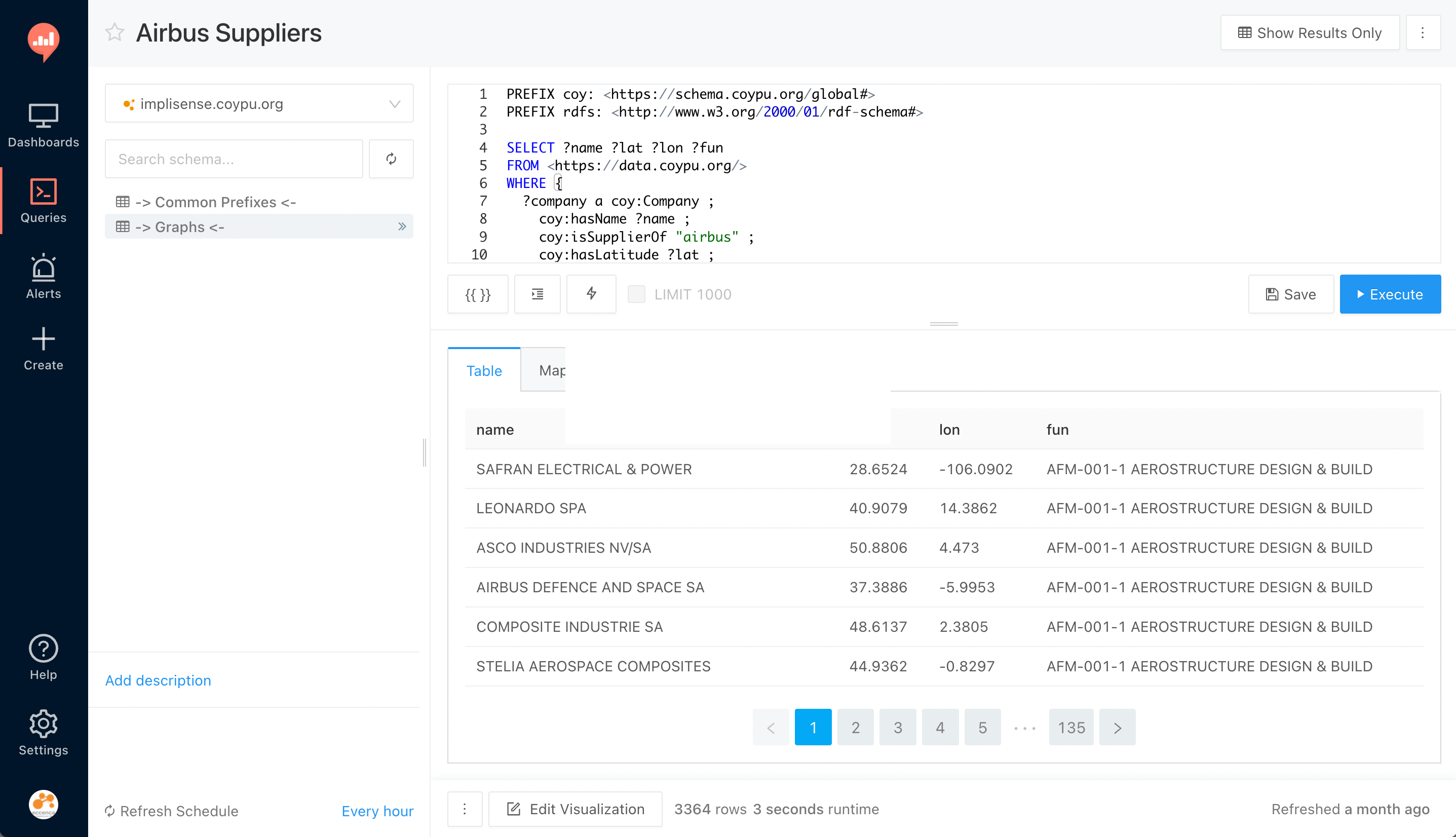
Task: Click the Save button
Action: [1291, 294]
